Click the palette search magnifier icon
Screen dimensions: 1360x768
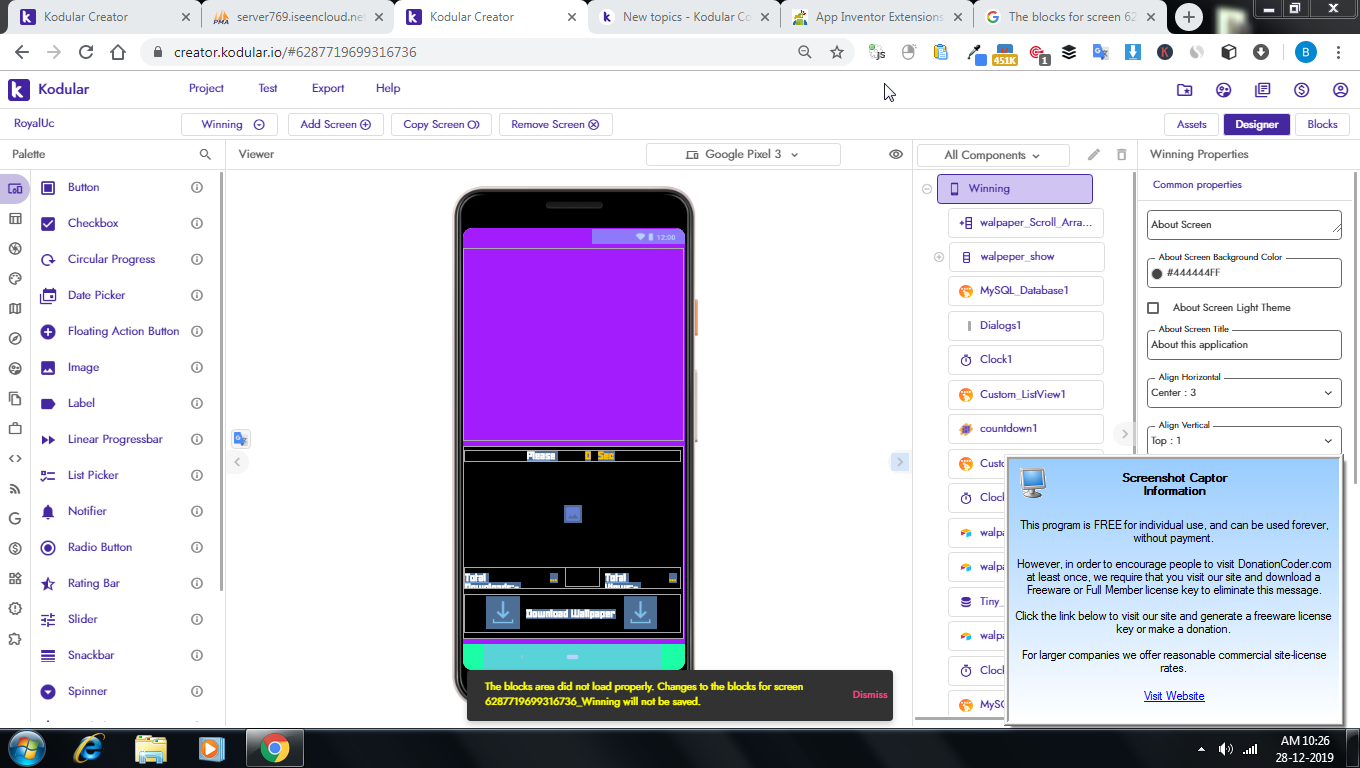[205, 154]
